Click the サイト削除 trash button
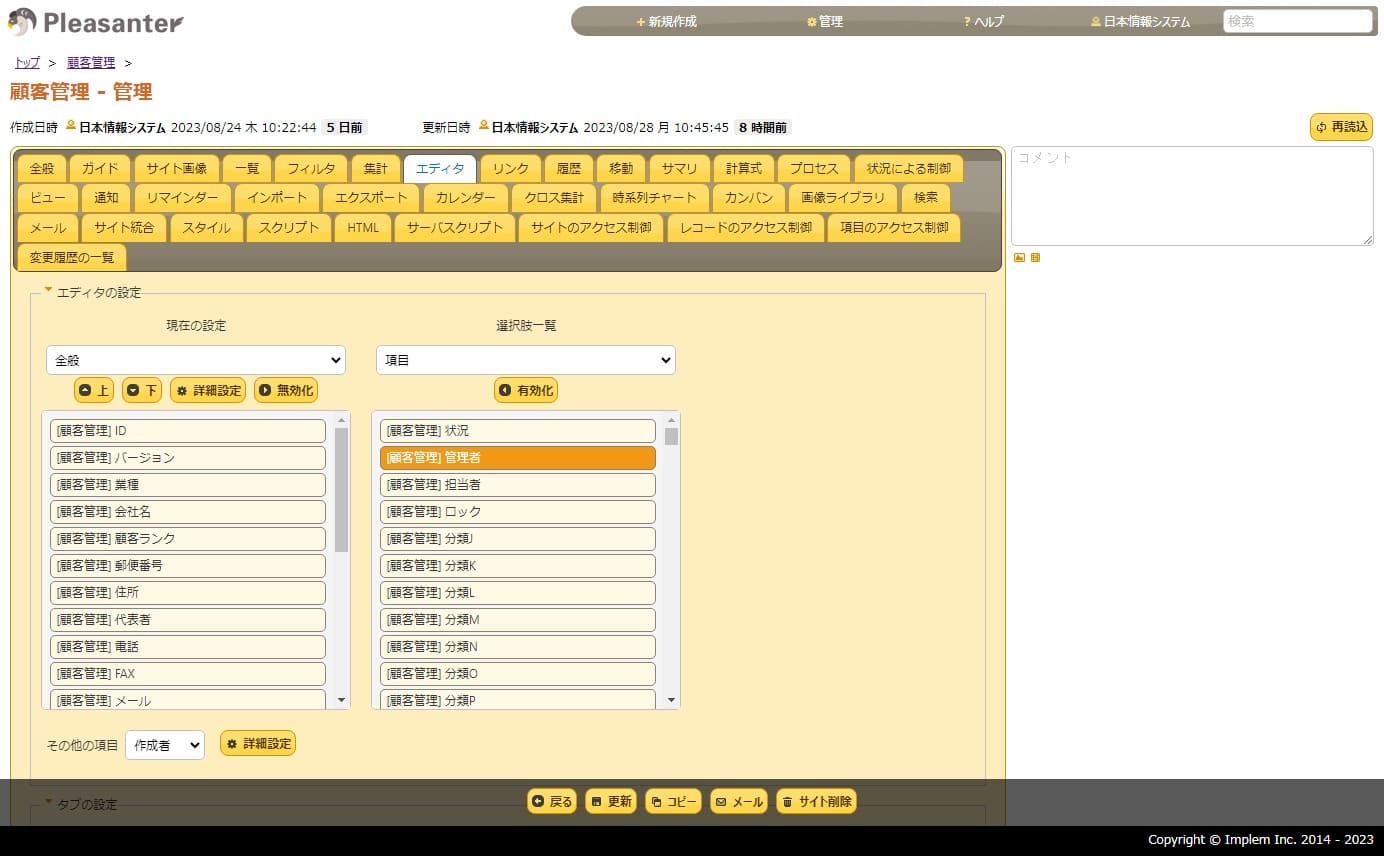Screen dimensions: 1384x856 coord(816,801)
